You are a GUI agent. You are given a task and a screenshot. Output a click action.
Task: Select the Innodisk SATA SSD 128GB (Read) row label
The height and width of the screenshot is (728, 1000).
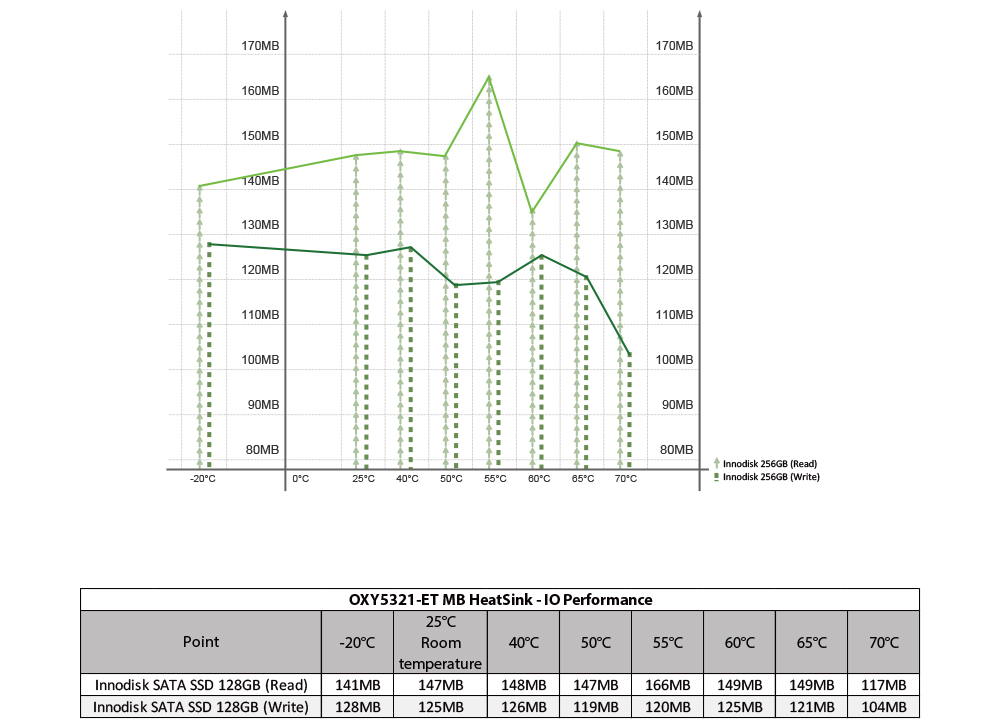click(x=201, y=685)
